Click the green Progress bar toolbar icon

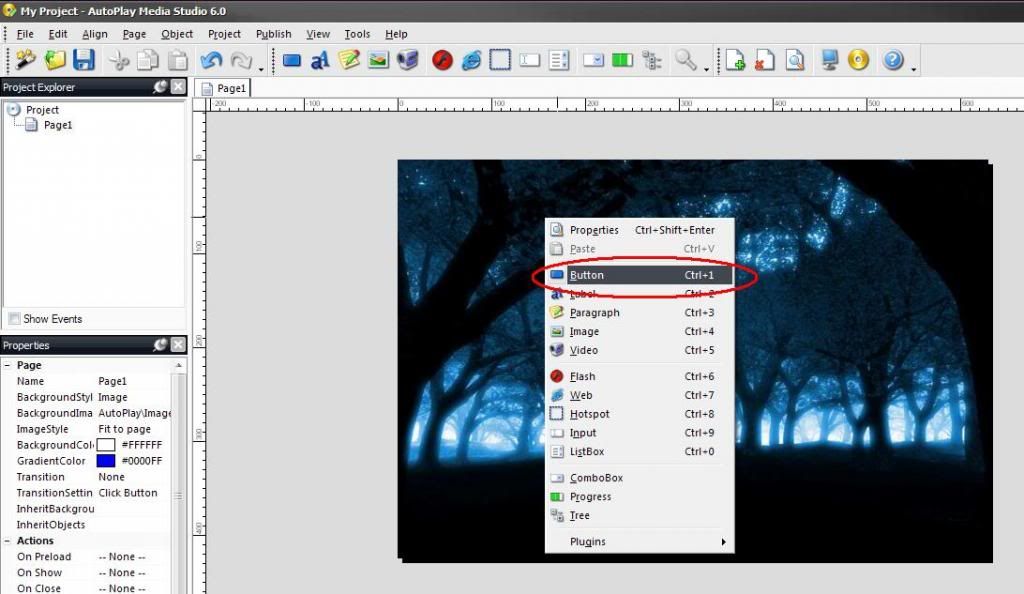click(x=621, y=61)
